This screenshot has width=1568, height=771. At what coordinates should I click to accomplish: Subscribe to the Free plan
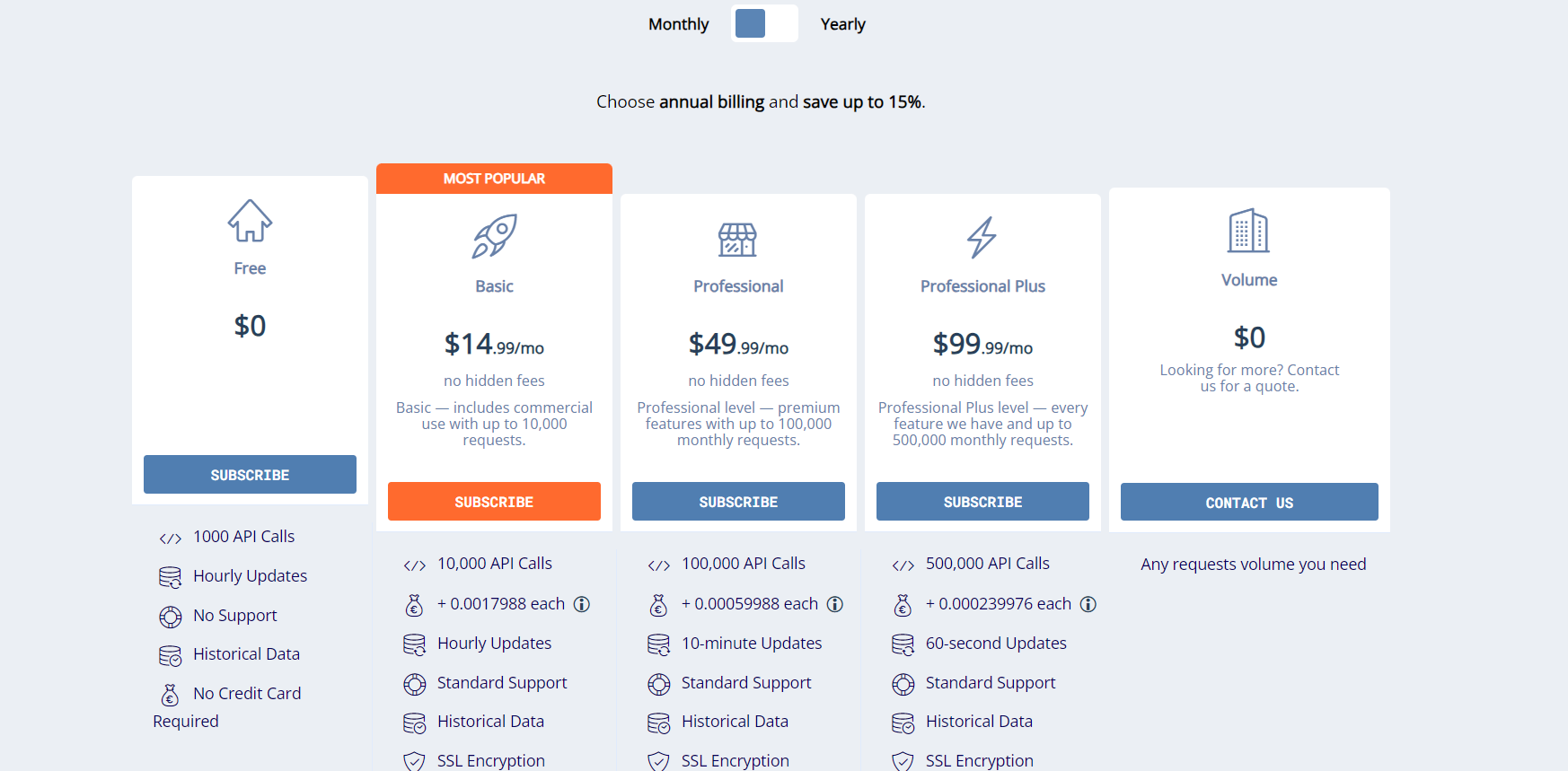pyautogui.click(x=250, y=475)
